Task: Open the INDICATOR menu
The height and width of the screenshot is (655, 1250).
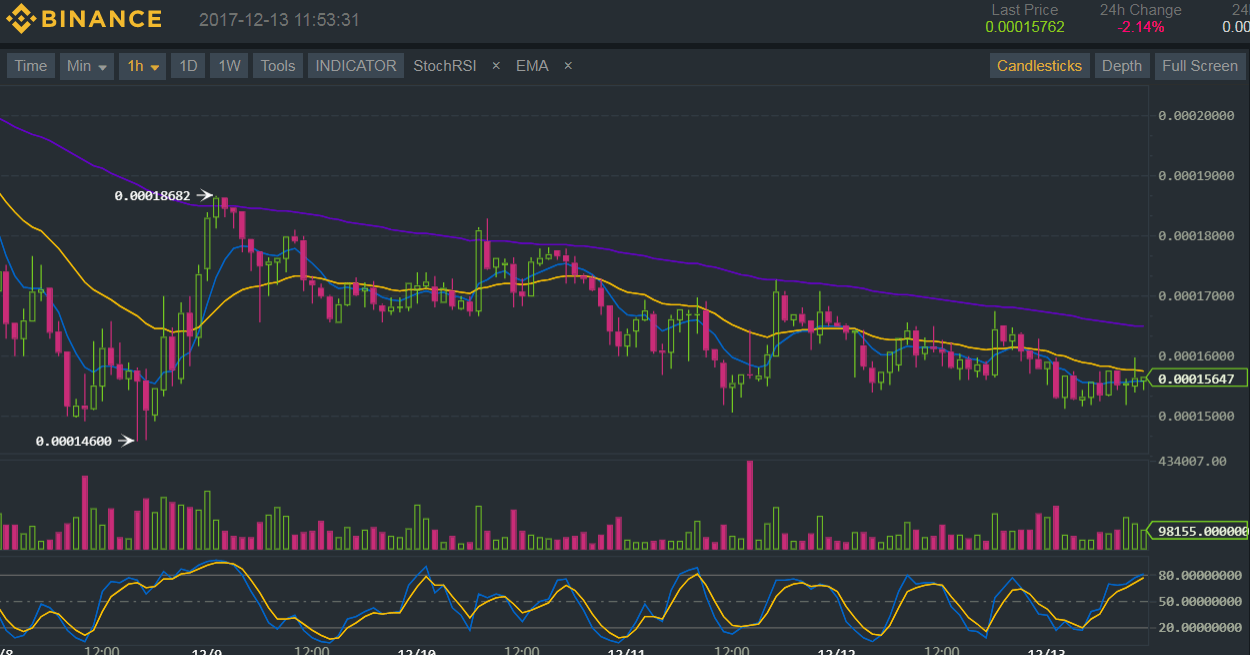Action: [x=356, y=66]
